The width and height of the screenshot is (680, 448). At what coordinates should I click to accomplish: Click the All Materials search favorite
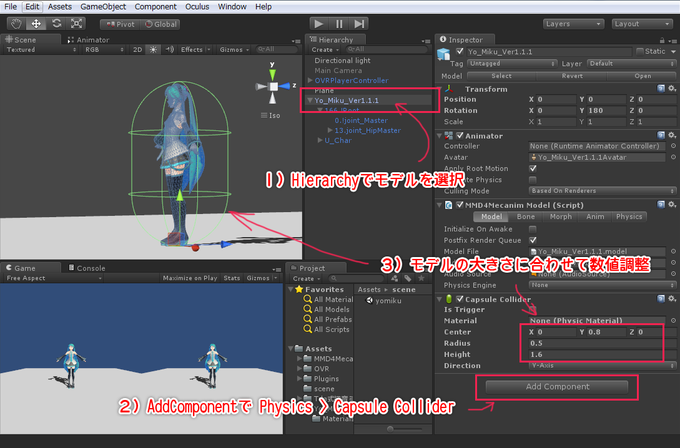(328, 299)
